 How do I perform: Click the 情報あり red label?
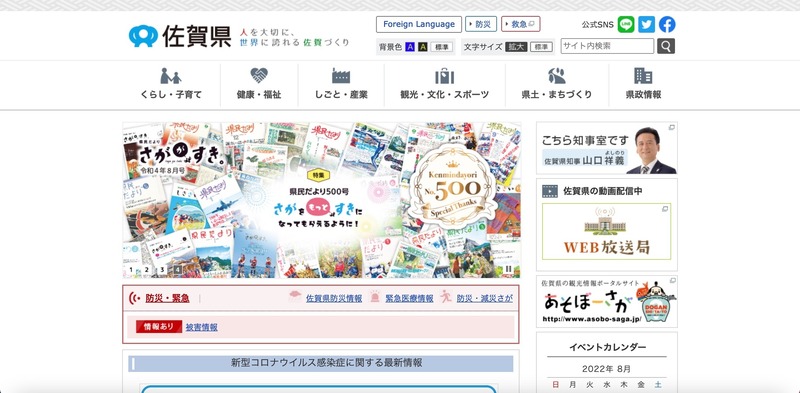click(159, 327)
